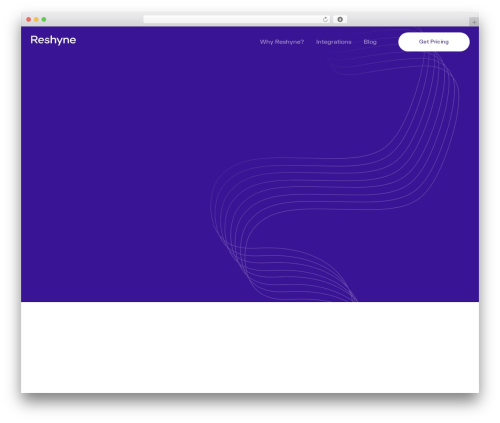500x423 pixels.
Task: Click the title bar between downloads and plus icons
Action: tap(408, 19)
